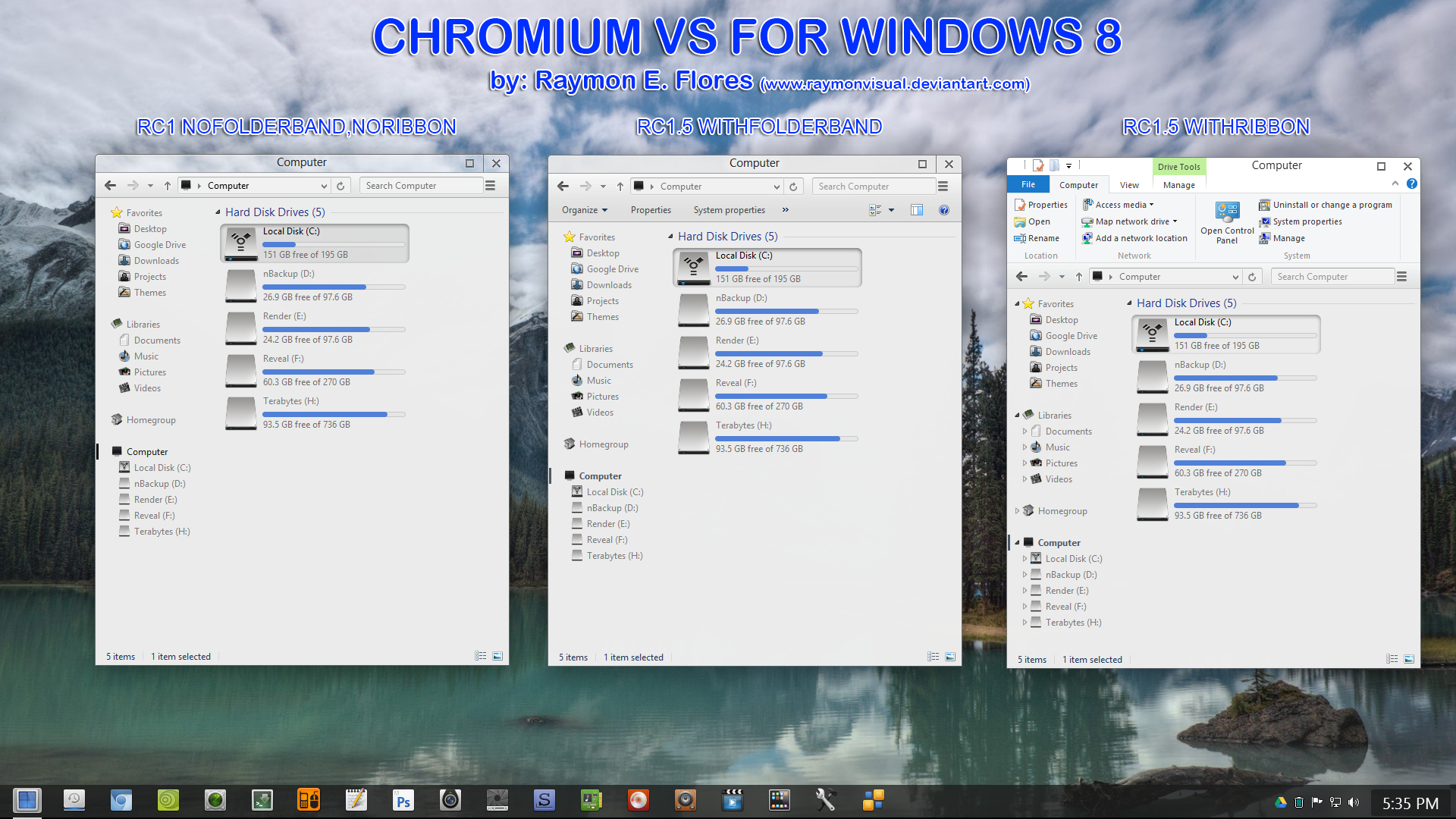Expand Documents library in ribbon window tree
Viewport: 1456px width, 819px height.
click(x=1025, y=431)
